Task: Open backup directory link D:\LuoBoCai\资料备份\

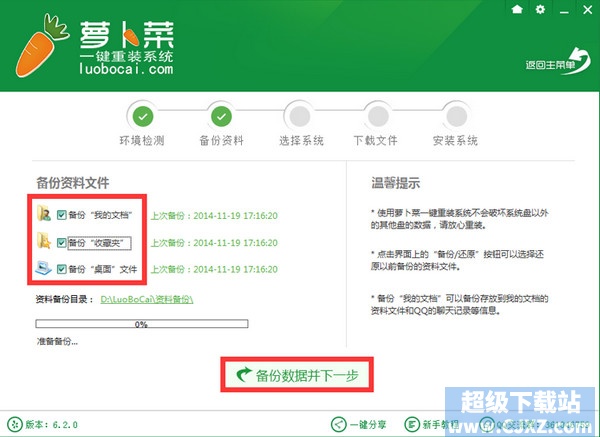Action: (x=147, y=299)
